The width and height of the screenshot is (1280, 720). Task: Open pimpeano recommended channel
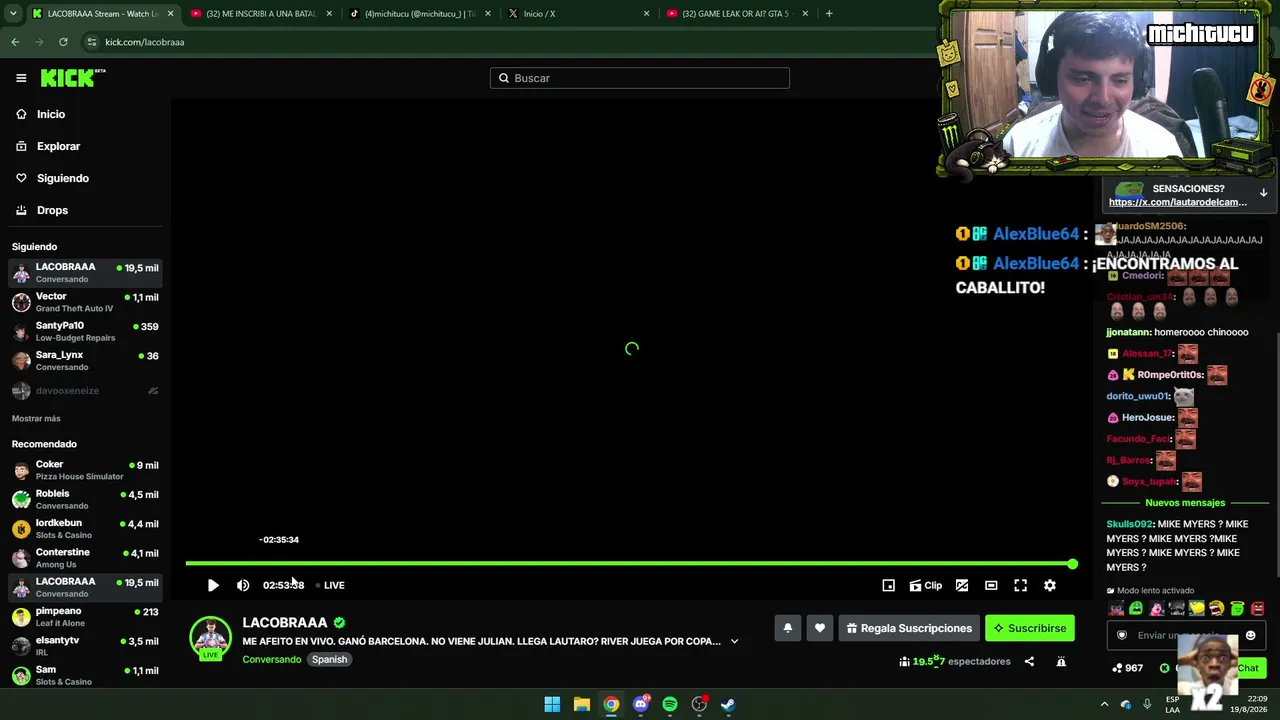(x=85, y=617)
